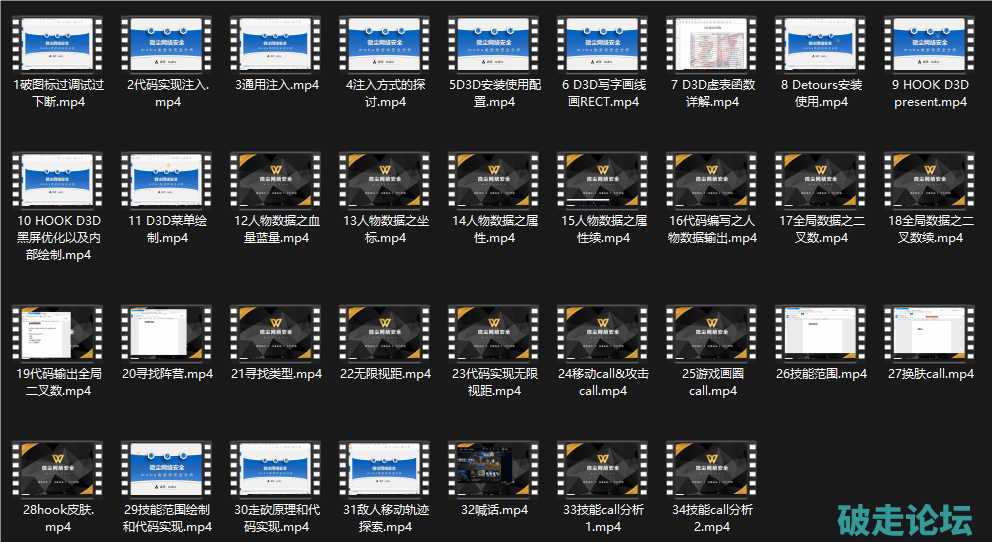
Task: Select the 11 D3D菜单绘制.mp4 video
Action: pos(167,182)
